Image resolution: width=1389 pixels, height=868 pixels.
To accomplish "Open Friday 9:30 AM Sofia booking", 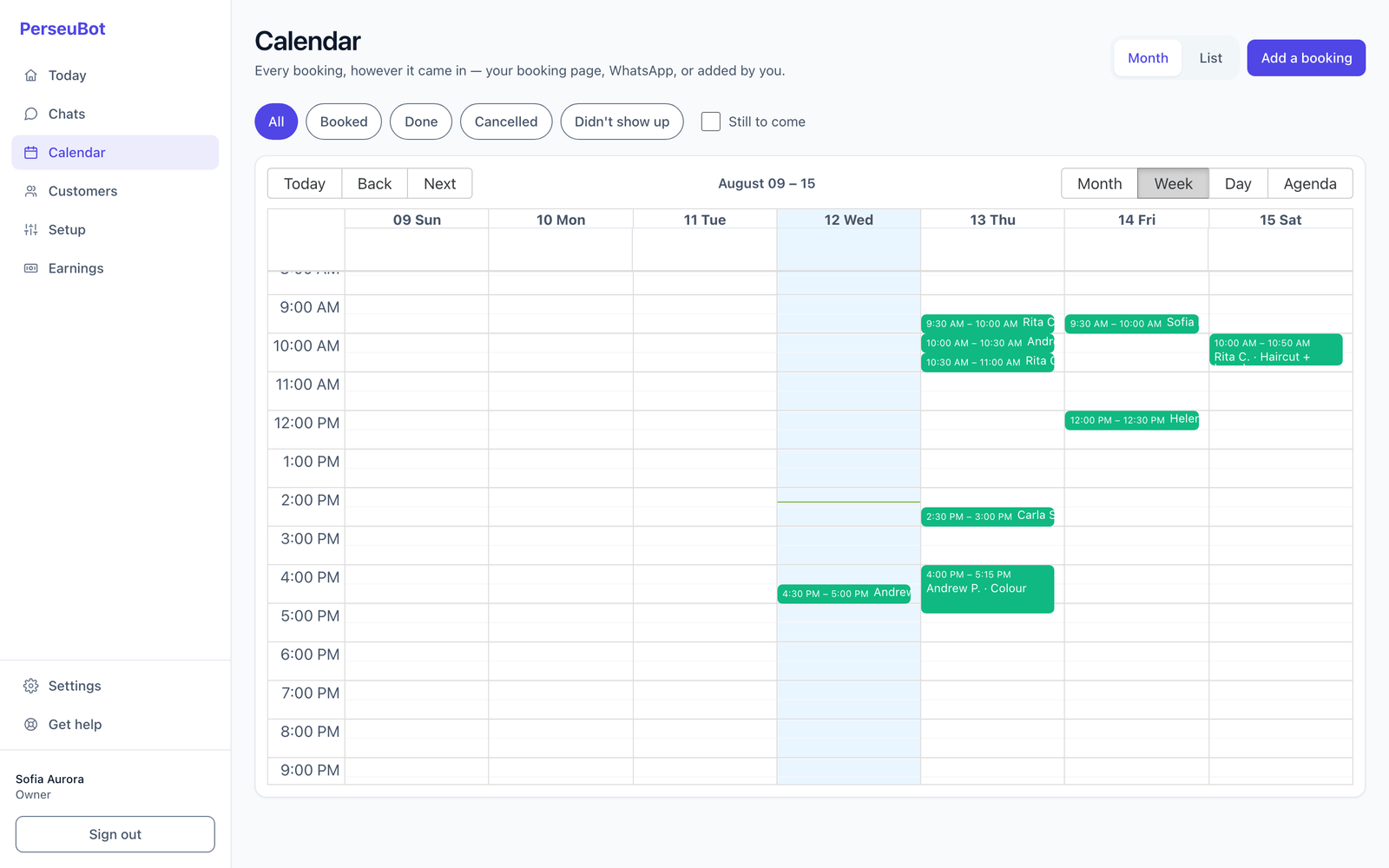I will tap(1132, 323).
